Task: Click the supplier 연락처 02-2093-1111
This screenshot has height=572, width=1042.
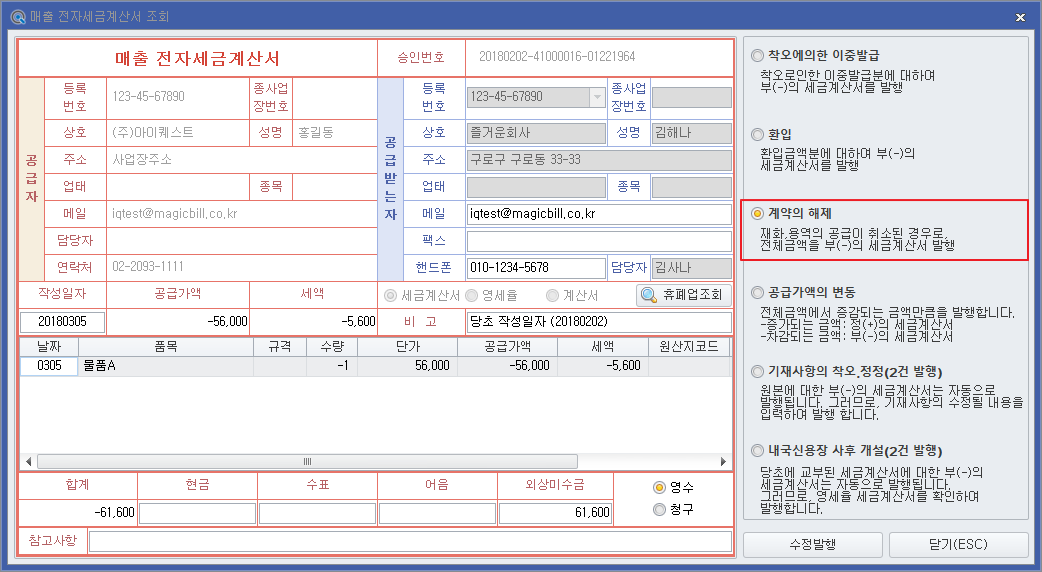Action: pyautogui.click(x=148, y=267)
